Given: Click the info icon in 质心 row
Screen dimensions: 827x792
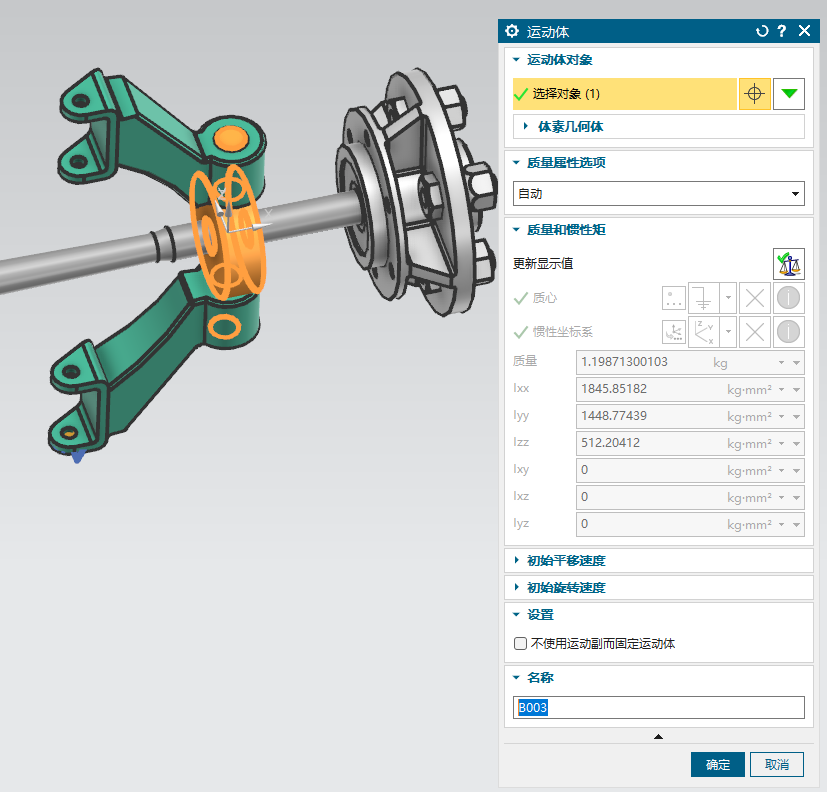Looking at the screenshot, I should pos(789,298).
